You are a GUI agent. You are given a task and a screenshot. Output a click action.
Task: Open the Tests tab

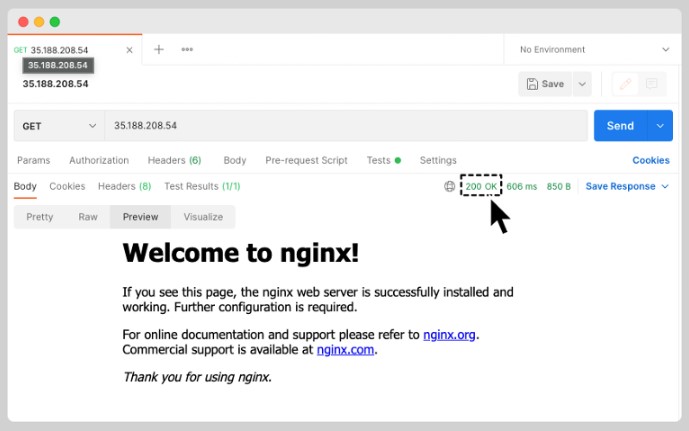[x=384, y=160]
